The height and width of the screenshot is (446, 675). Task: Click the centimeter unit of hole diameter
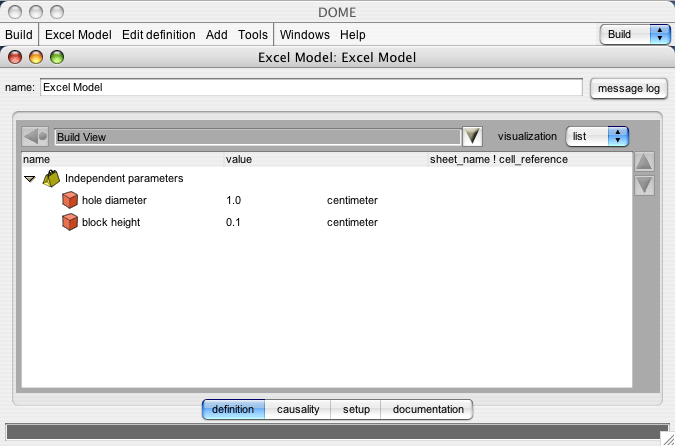coord(352,201)
